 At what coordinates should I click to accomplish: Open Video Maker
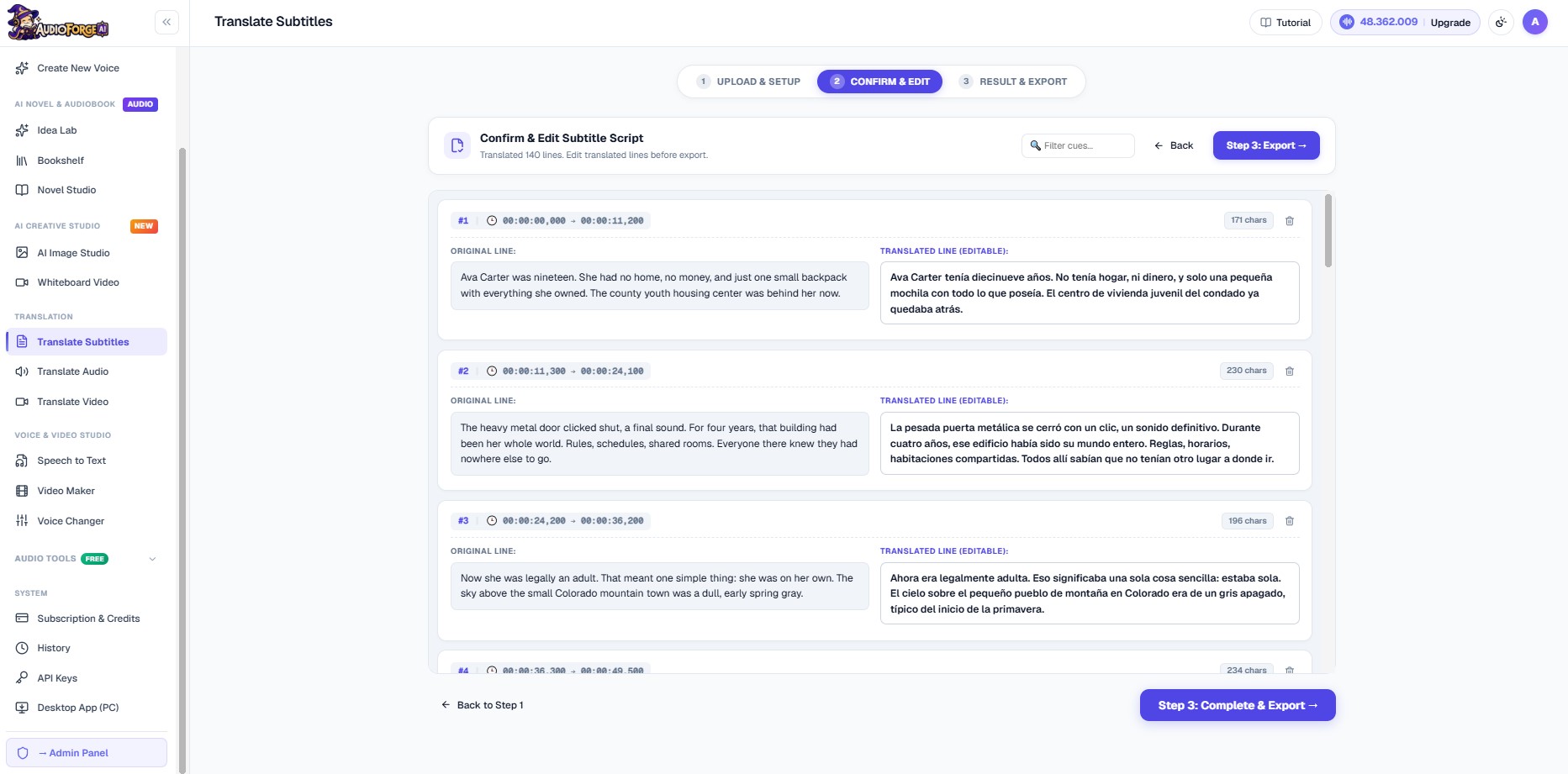(87, 491)
